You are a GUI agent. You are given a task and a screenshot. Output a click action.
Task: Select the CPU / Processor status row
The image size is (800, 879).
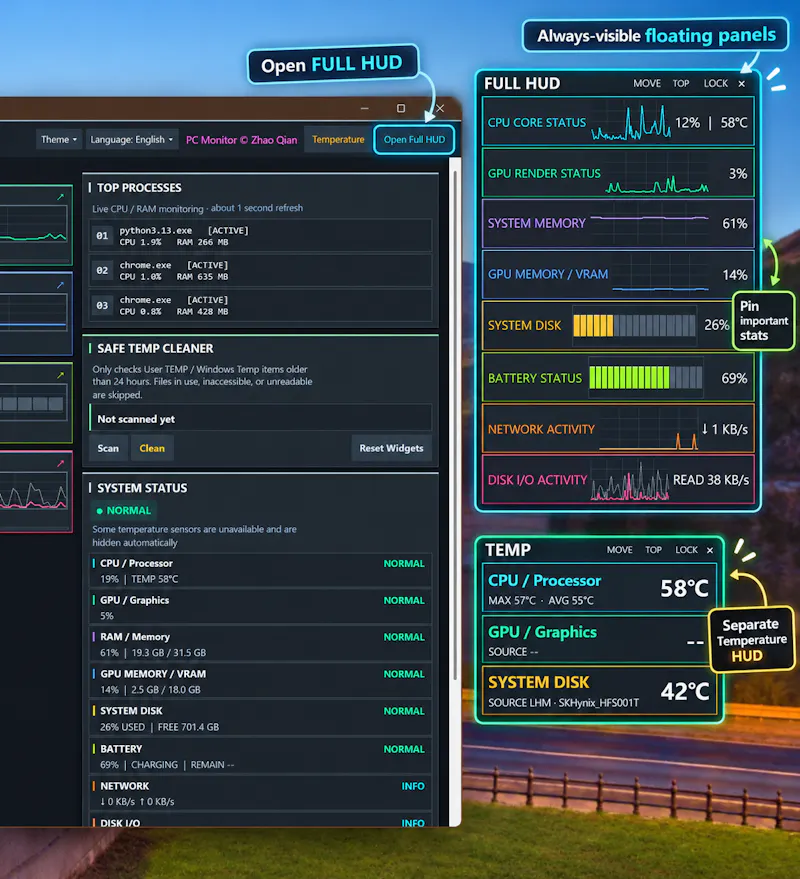tap(261, 571)
